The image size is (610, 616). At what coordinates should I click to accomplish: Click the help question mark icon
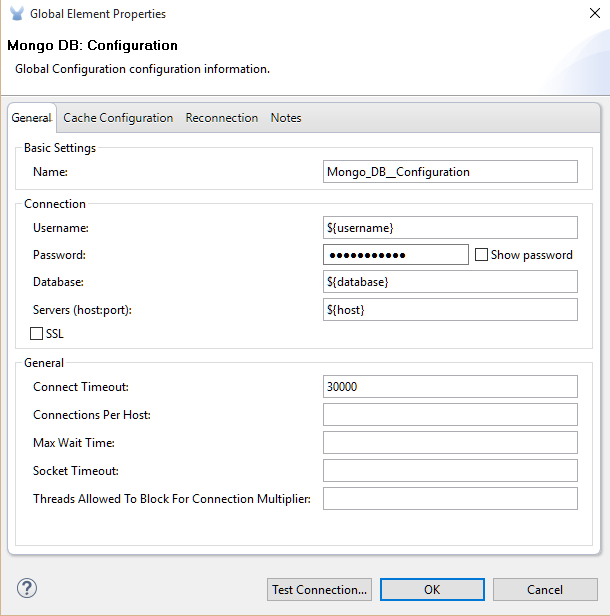click(27, 588)
